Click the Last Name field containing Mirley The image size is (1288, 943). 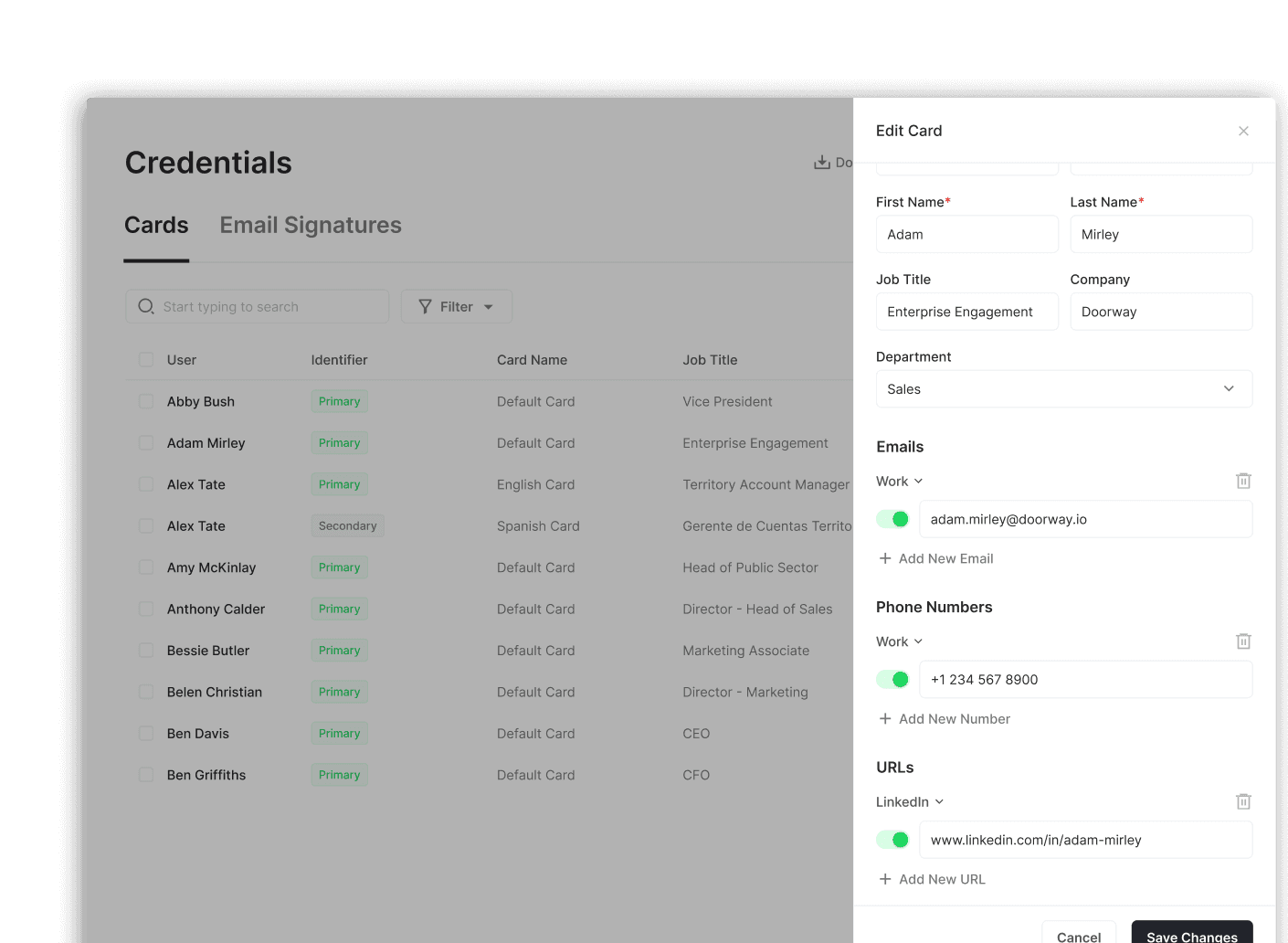click(x=1161, y=234)
